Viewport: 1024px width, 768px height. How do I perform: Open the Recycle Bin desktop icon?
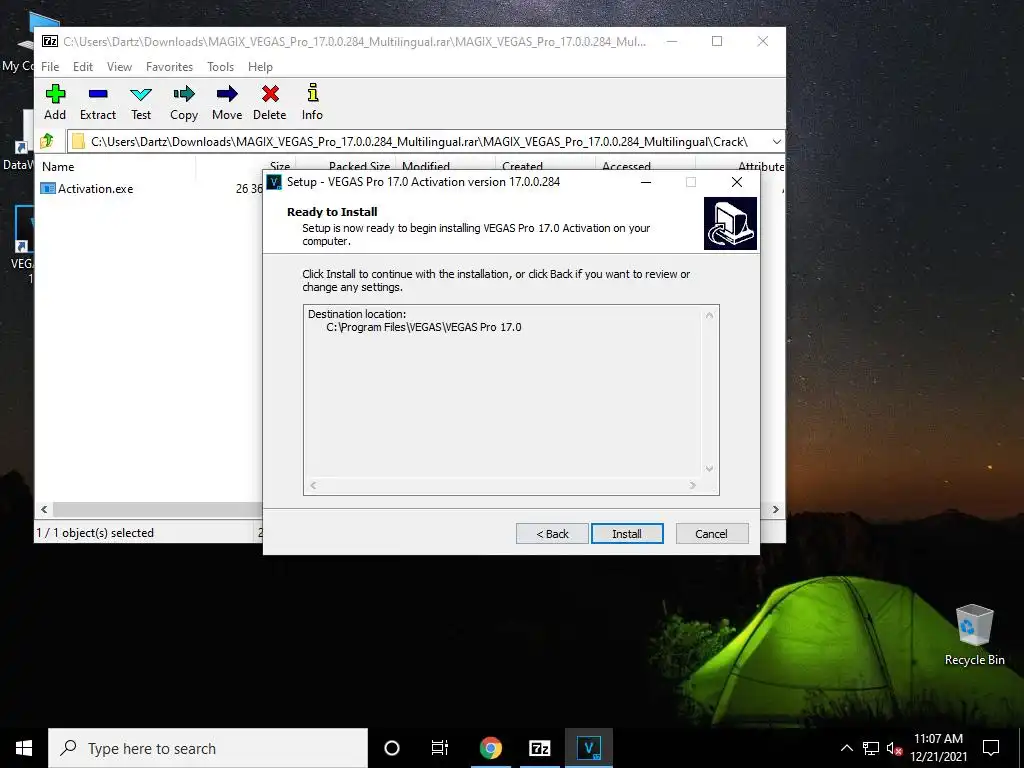(974, 635)
